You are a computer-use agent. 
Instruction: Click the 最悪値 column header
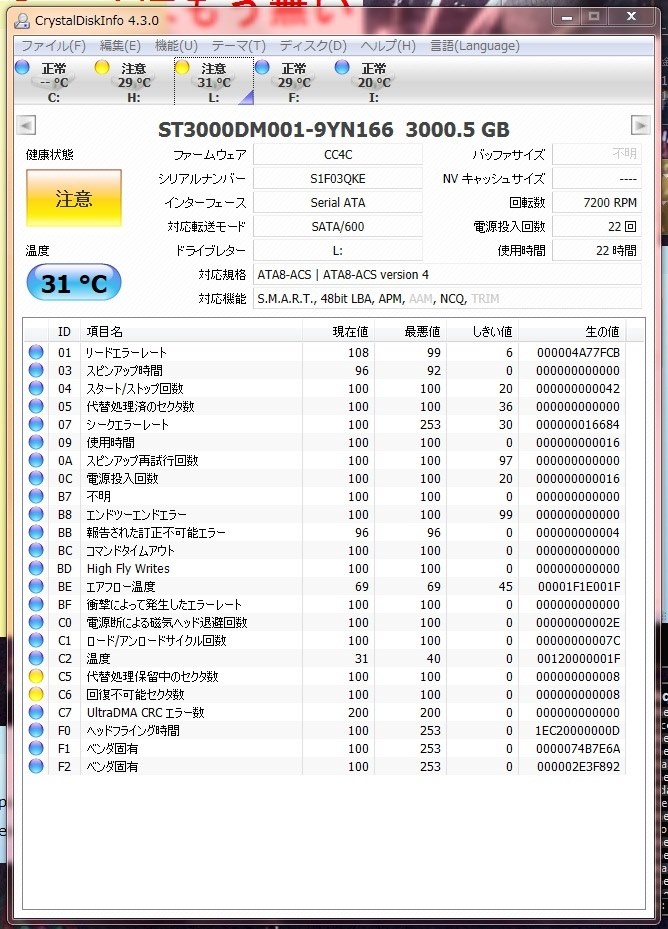411,332
